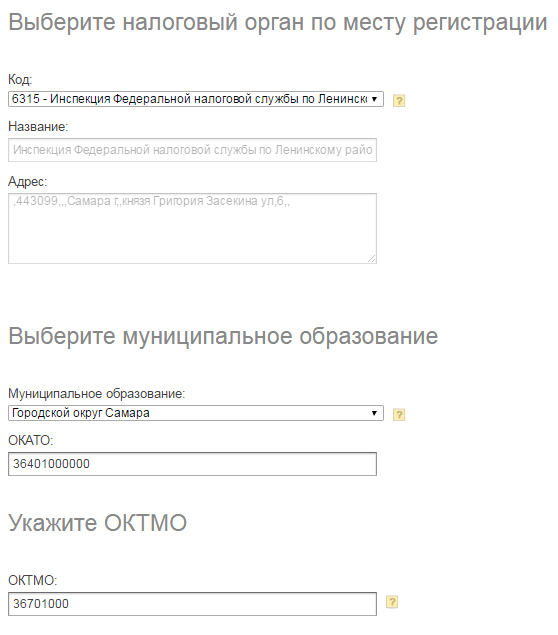Click the arrow on the Муниципальное образование combo box
The width and height of the screenshot is (558, 635).
pyautogui.click(x=374, y=413)
